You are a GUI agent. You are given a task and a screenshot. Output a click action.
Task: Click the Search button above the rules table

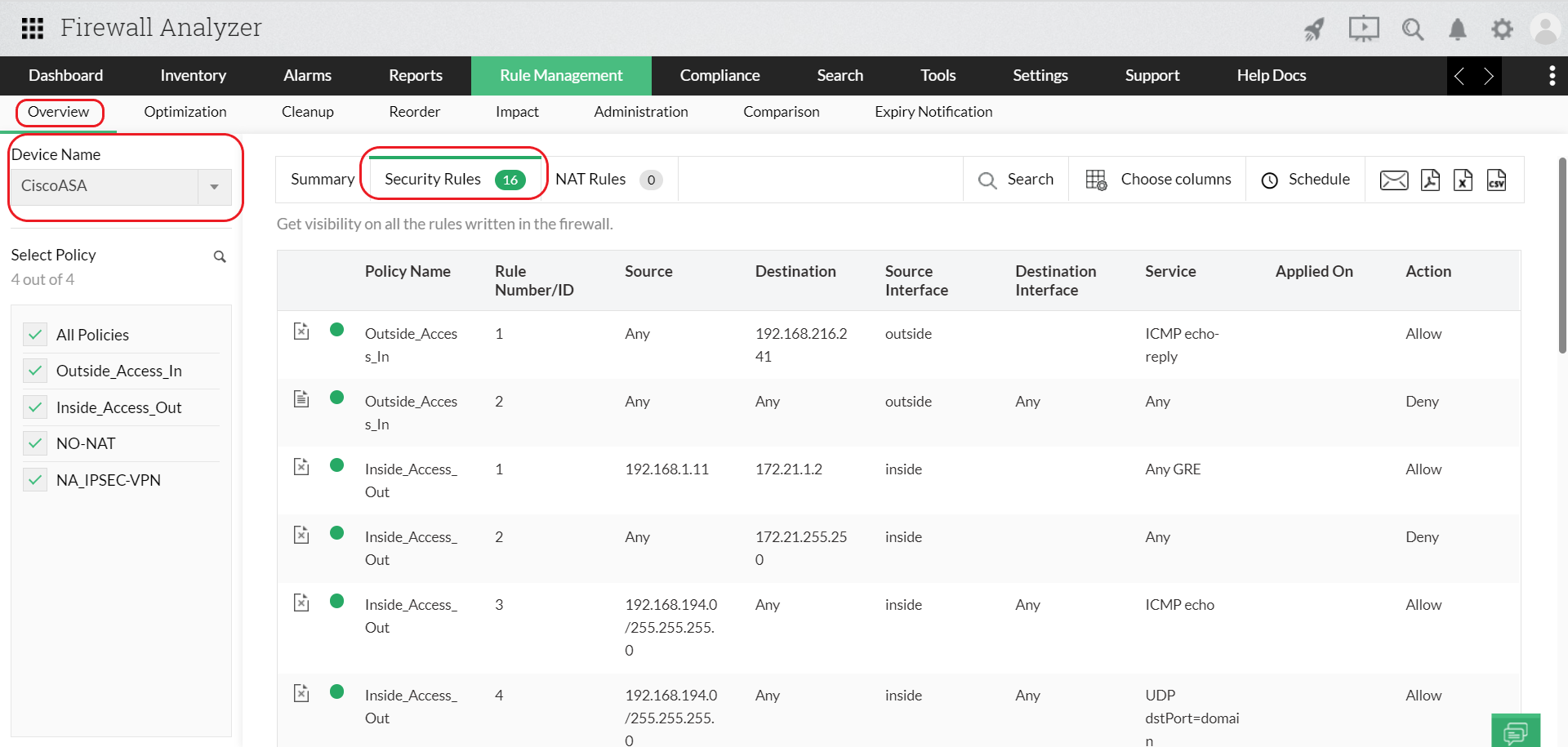[x=1015, y=179]
